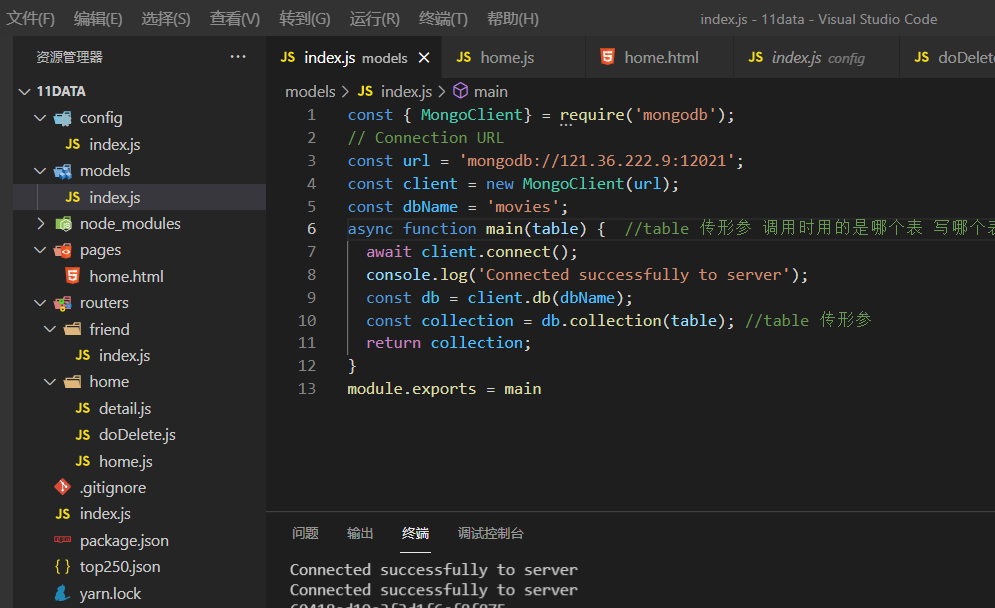Click the HTML5 icon beside home.html in explorer
This screenshot has width=995, height=608.
coord(72,276)
